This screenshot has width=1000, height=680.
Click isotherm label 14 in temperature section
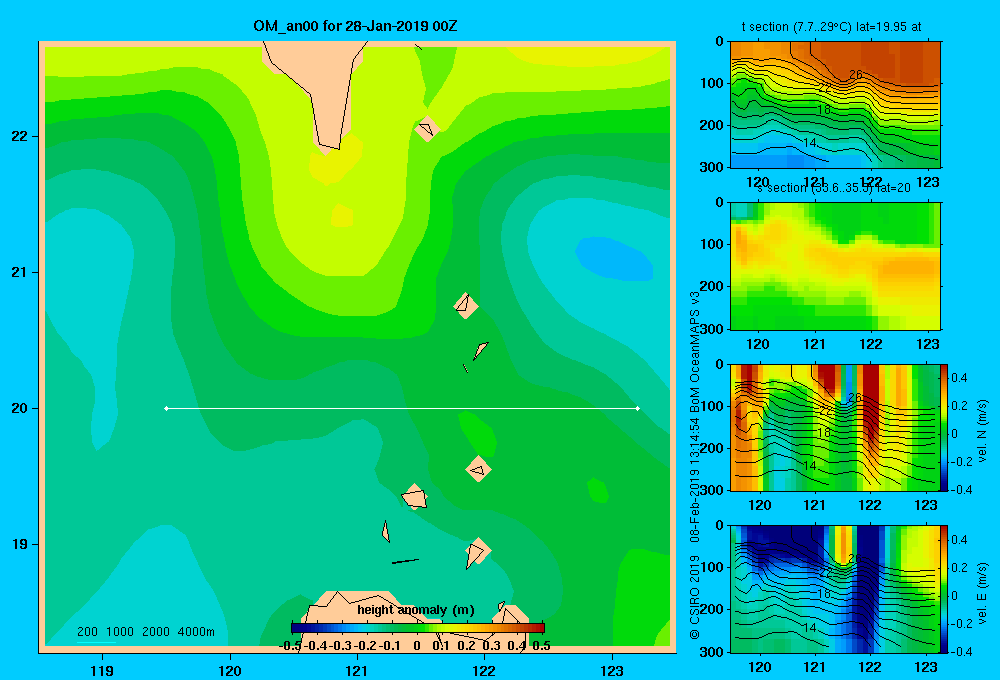809,143
